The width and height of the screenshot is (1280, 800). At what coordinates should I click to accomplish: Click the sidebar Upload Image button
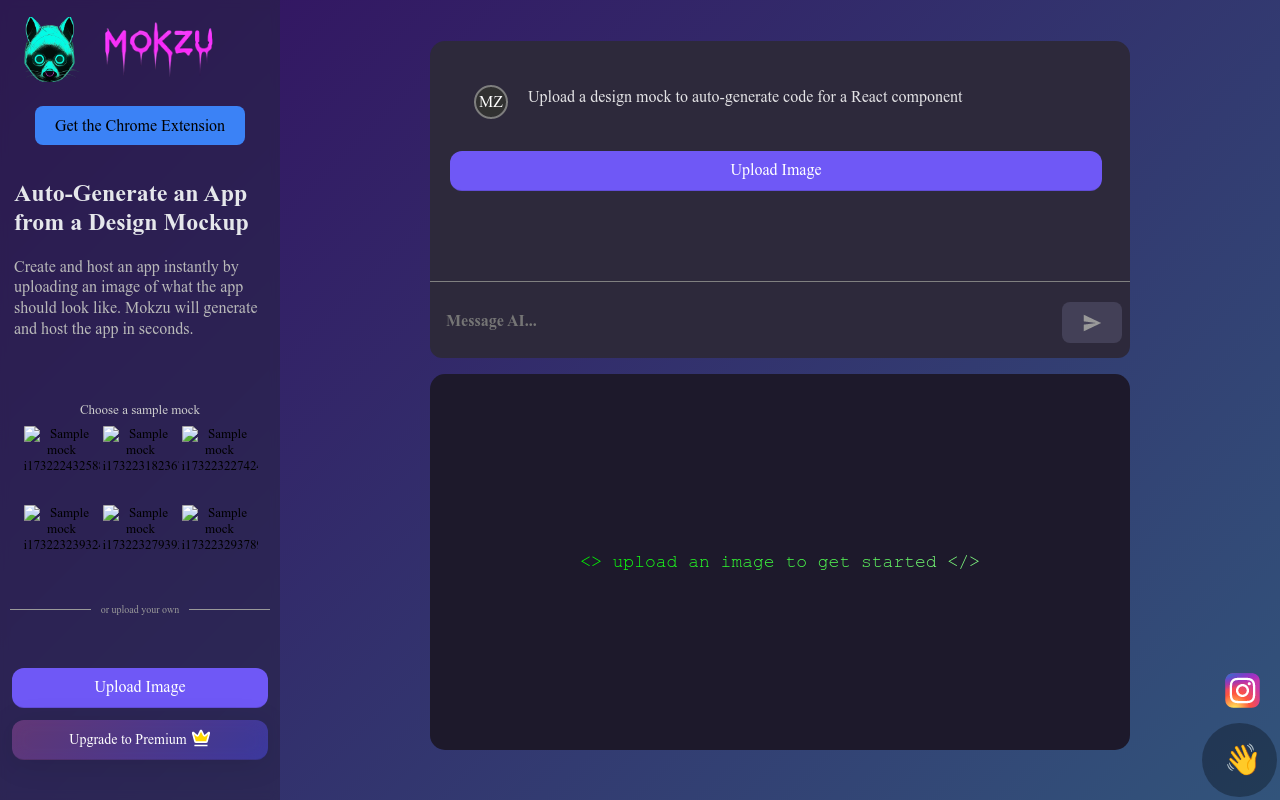140,687
